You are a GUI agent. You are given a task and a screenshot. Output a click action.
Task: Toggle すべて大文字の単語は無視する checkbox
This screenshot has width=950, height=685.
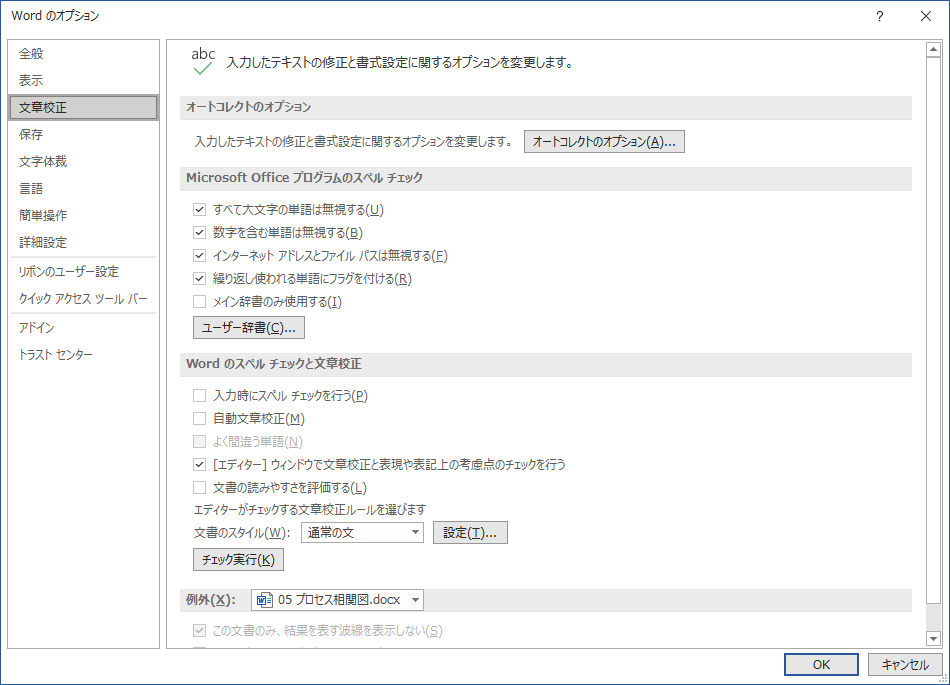[x=199, y=210]
